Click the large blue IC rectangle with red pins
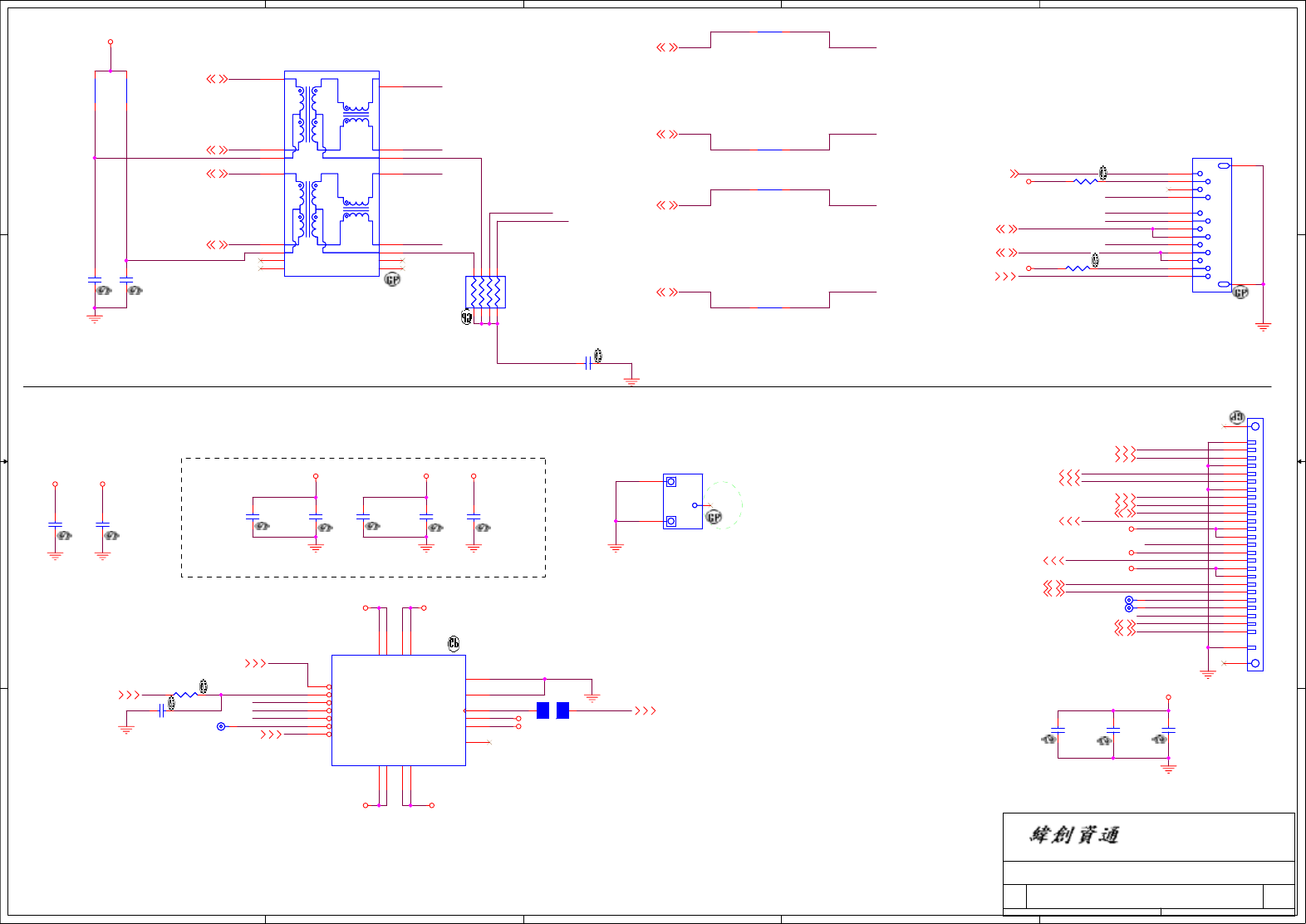Viewport: 1306px width, 924px height. pos(399,710)
